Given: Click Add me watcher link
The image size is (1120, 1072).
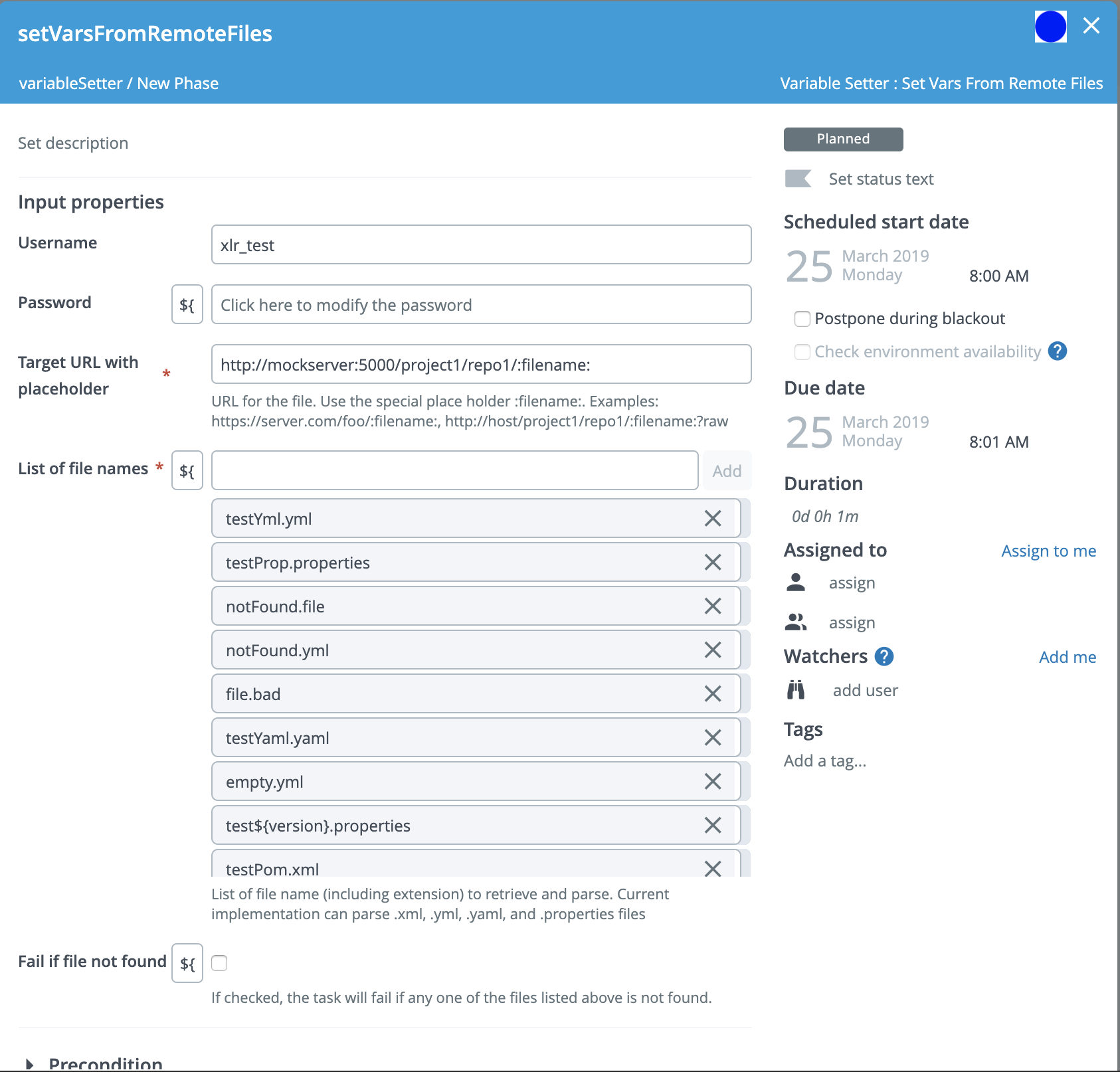Looking at the screenshot, I should pyautogui.click(x=1068, y=658).
